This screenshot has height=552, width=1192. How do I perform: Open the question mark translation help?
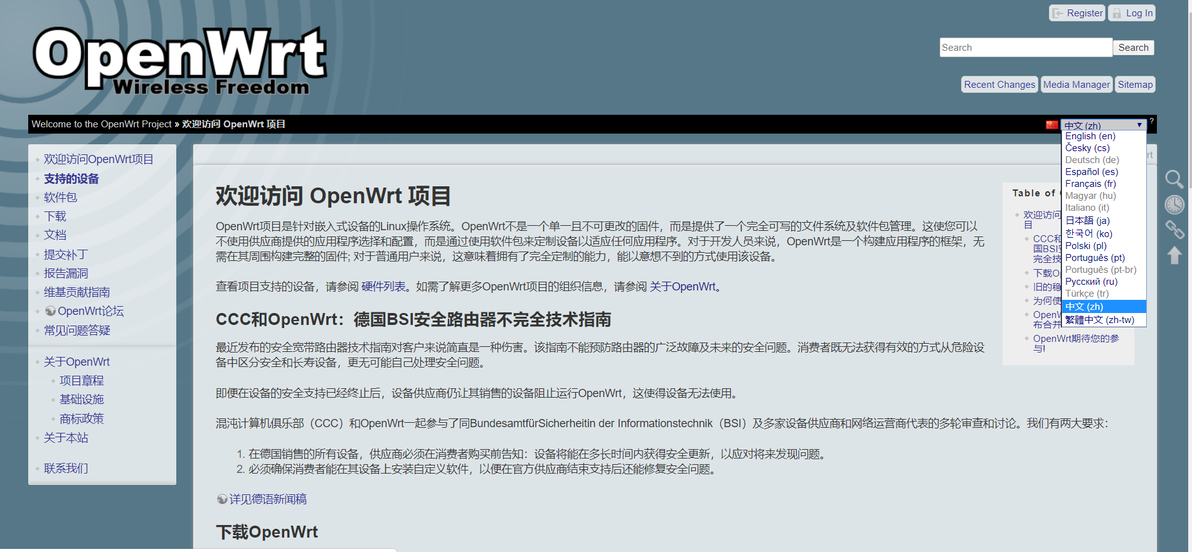point(1152,122)
